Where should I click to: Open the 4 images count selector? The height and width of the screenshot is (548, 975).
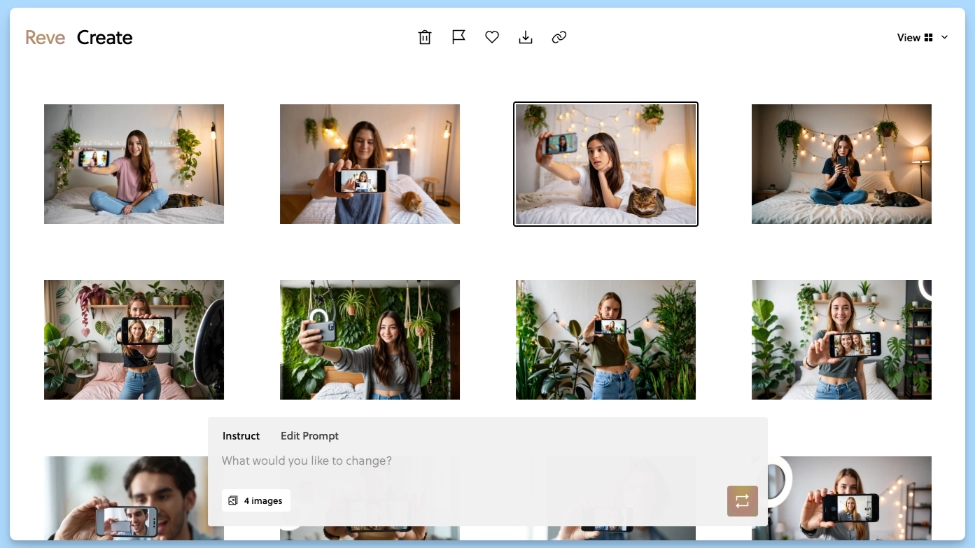[x=256, y=500]
